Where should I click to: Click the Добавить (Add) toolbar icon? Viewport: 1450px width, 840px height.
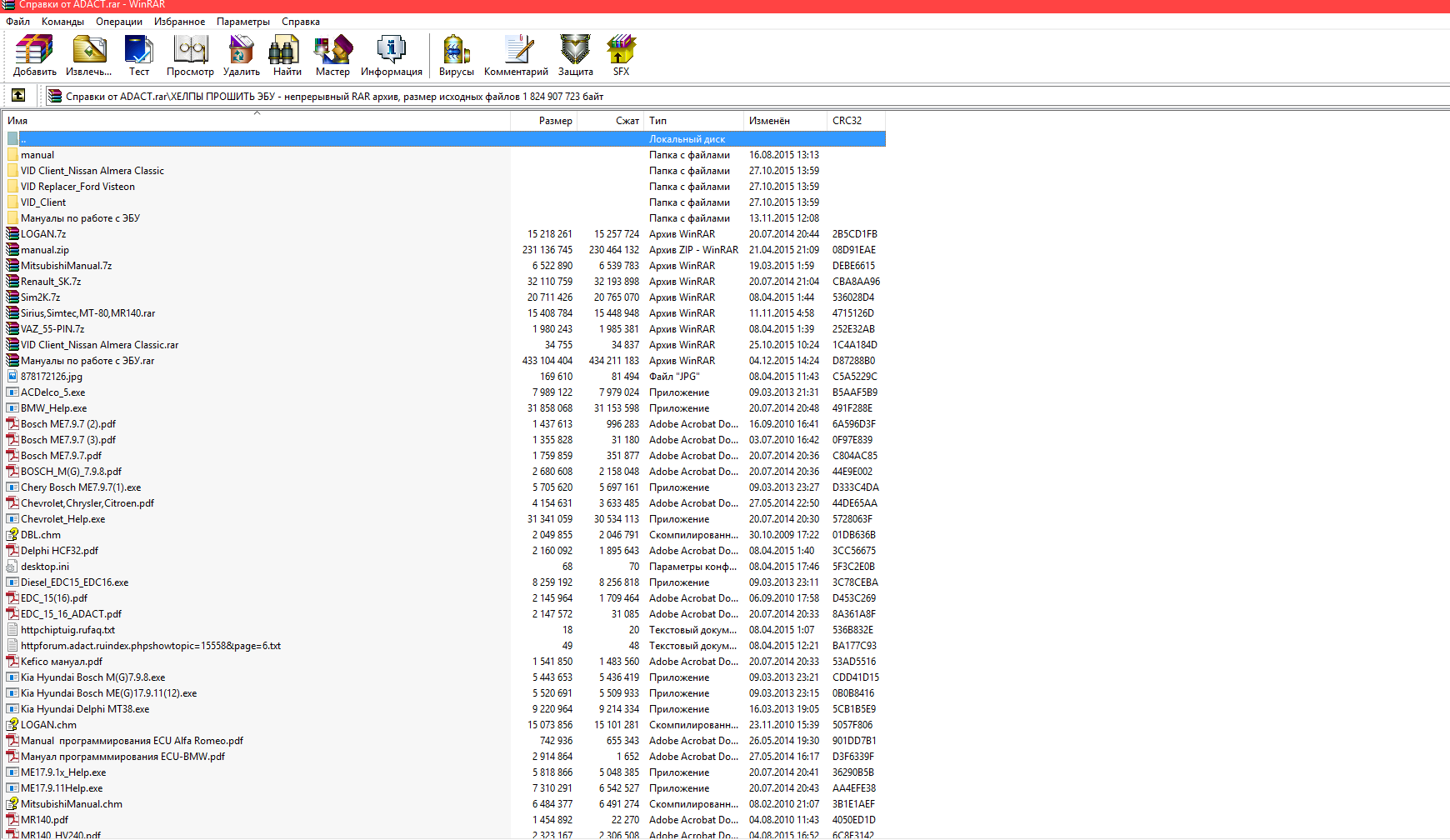tap(34, 55)
